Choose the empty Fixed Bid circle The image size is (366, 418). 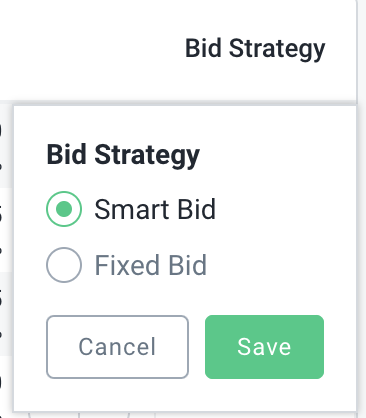tap(64, 265)
